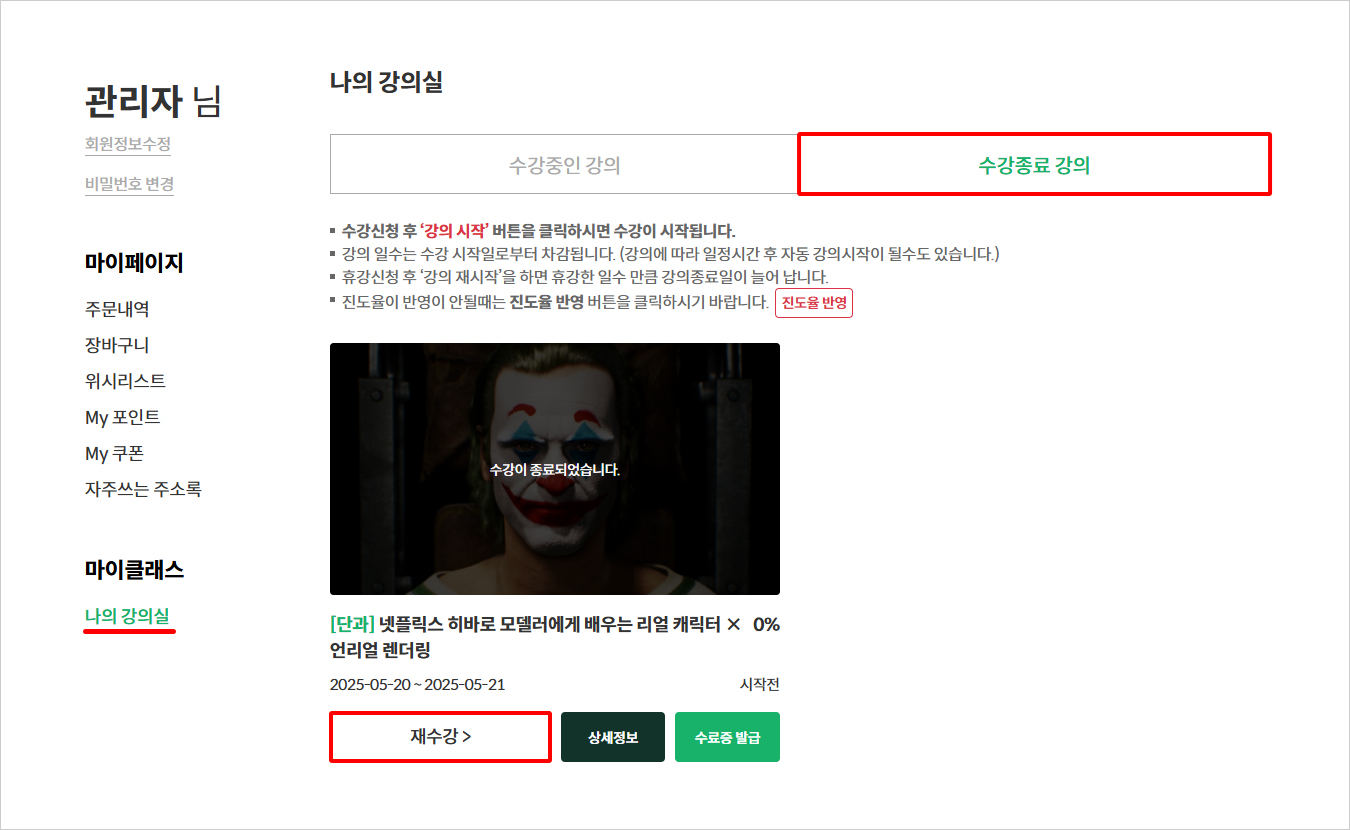Click the 마이페이지 section heading

[x=134, y=264]
